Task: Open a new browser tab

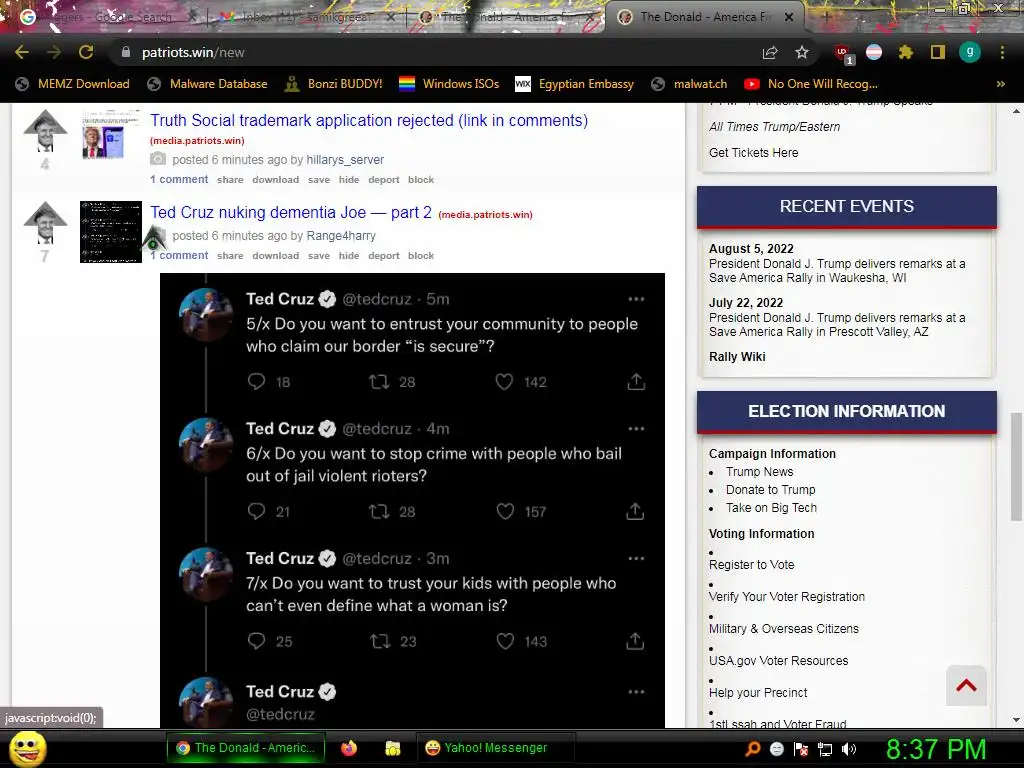Action: click(826, 17)
